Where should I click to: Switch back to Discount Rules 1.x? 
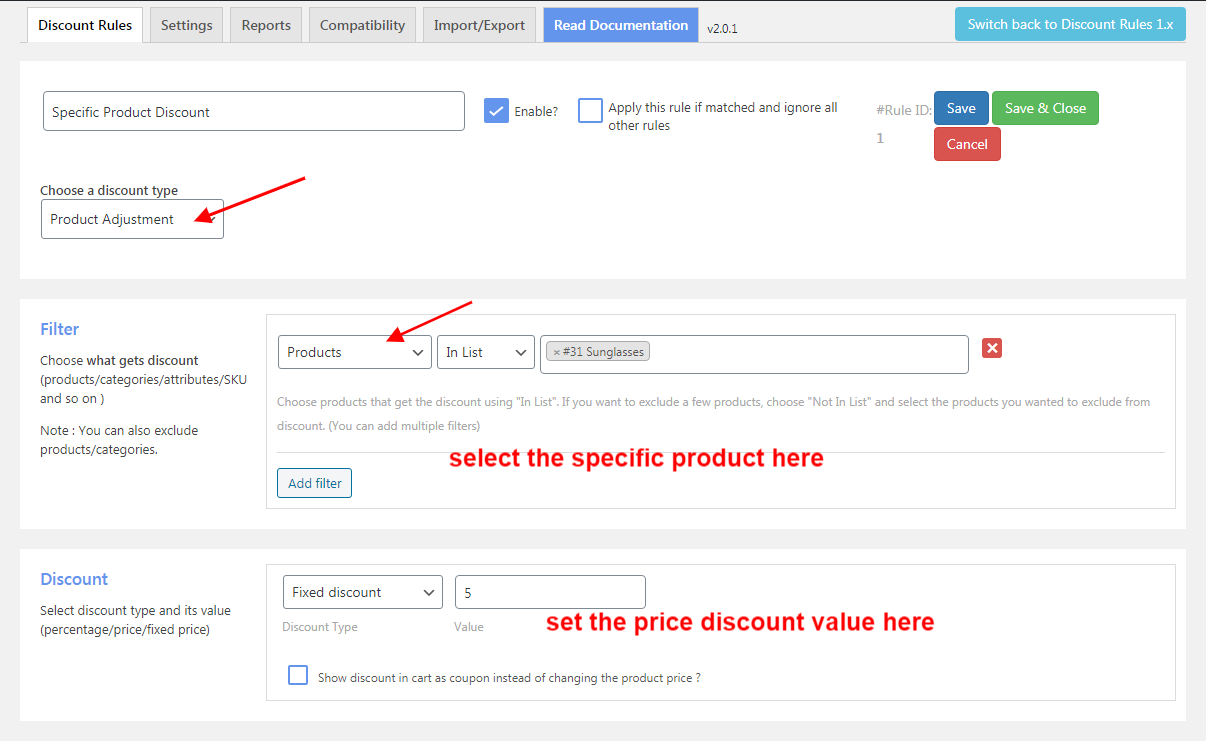[x=1070, y=23]
